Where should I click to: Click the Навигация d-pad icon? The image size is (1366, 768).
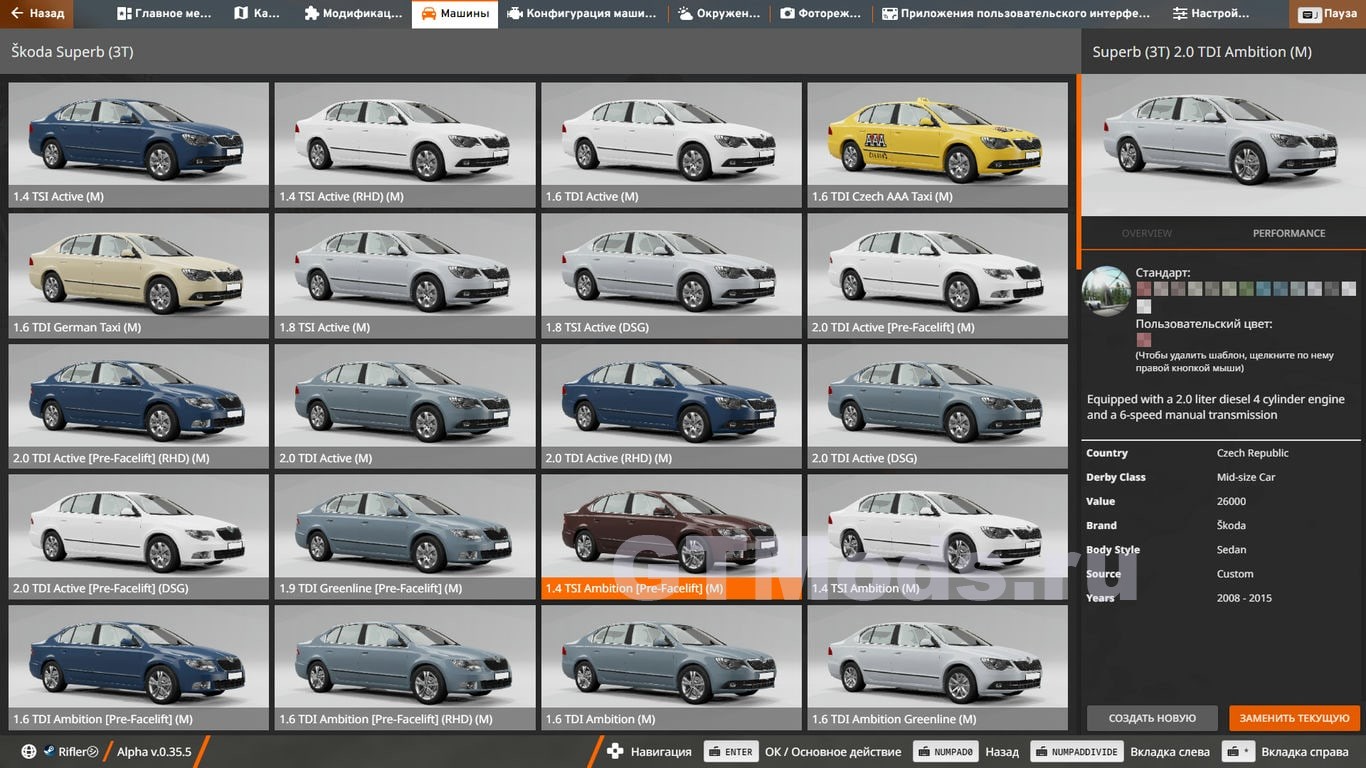point(615,752)
